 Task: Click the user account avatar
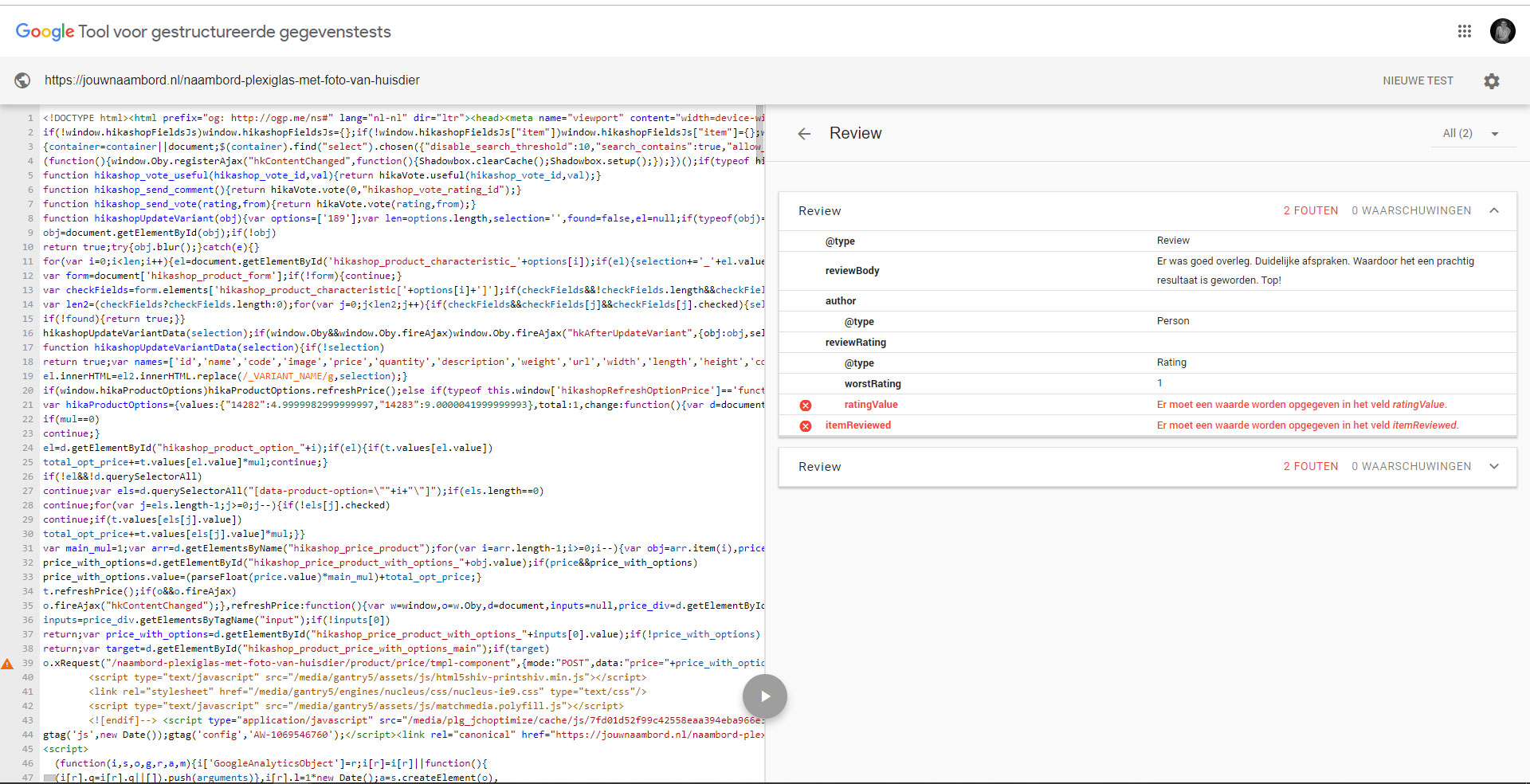(1502, 31)
